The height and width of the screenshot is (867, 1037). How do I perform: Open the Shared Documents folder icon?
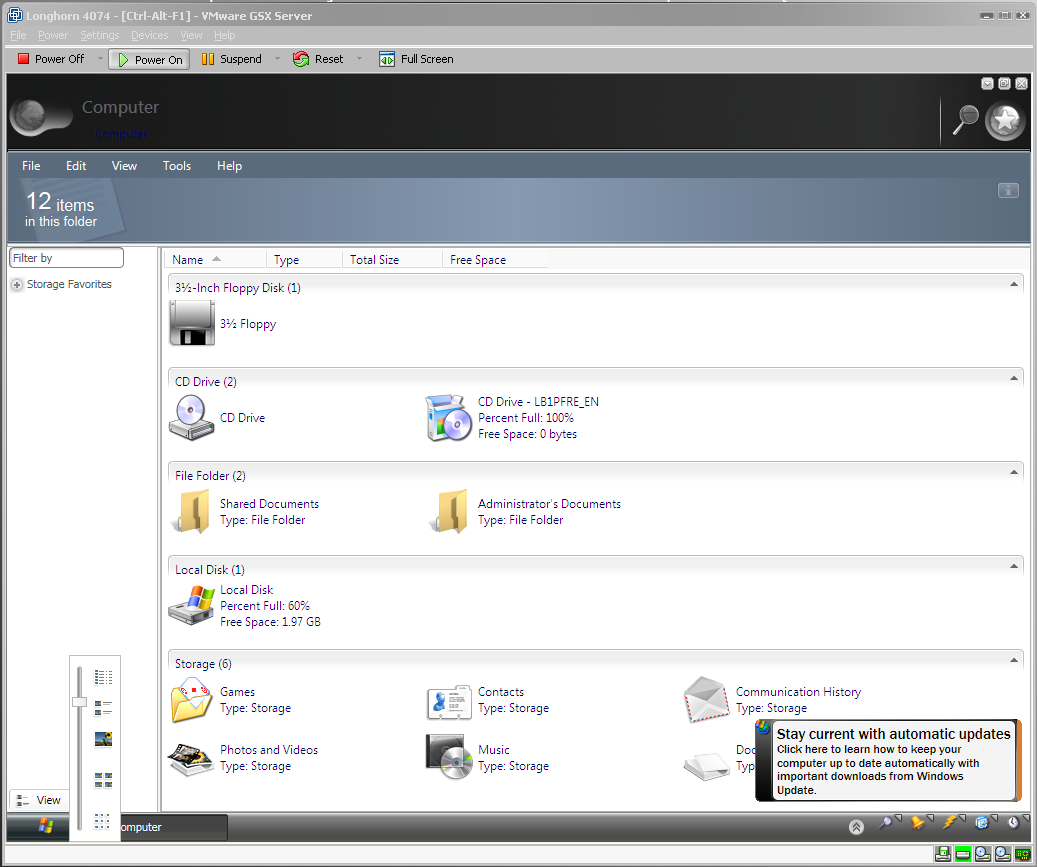point(192,512)
